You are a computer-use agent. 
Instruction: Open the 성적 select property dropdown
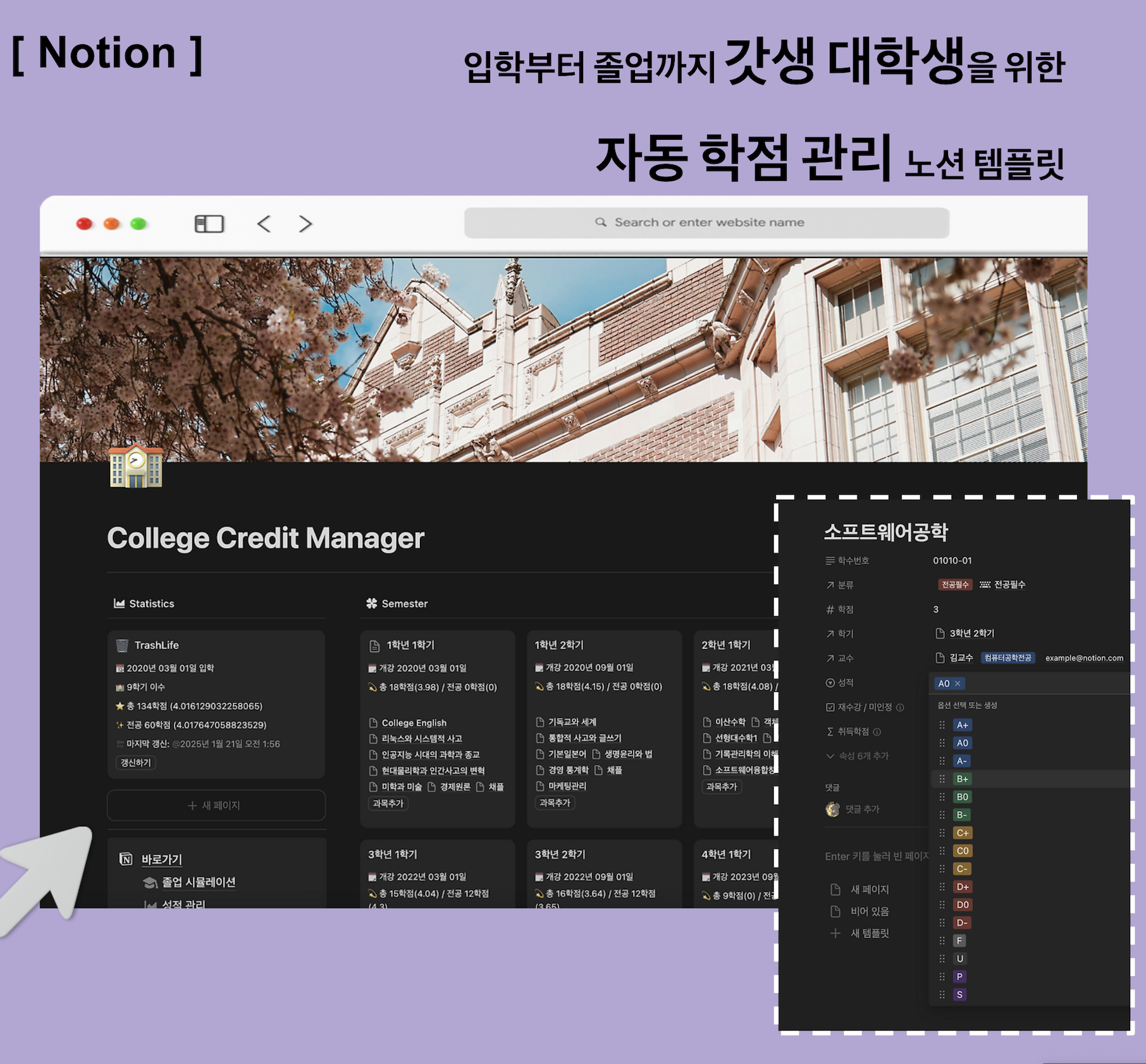point(846,683)
